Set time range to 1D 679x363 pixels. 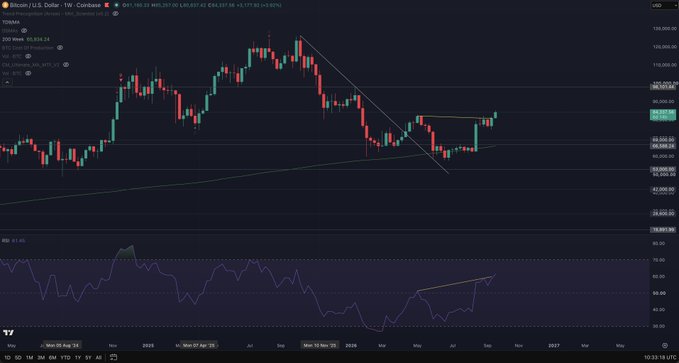pyautogui.click(x=6, y=357)
